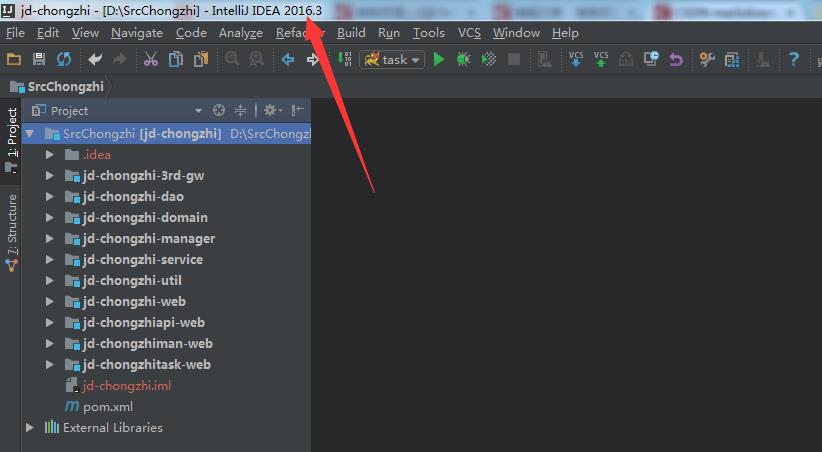This screenshot has width=822, height=452.
Task: Run with Coverage icon
Action: [x=489, y=59]
